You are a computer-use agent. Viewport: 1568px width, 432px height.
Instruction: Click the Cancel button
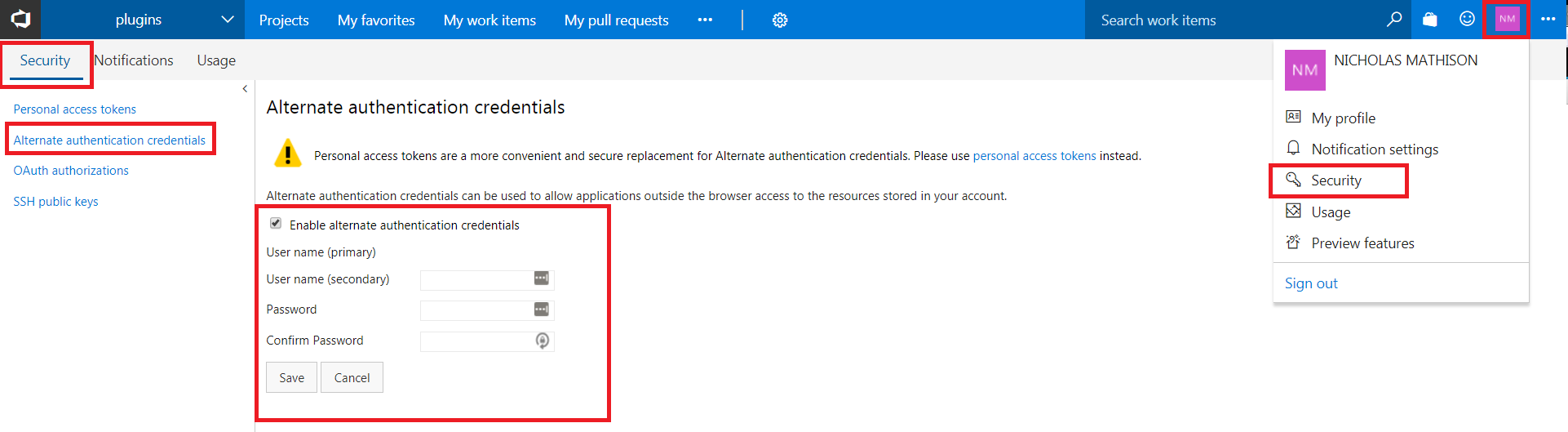click(x=352, y=378)
